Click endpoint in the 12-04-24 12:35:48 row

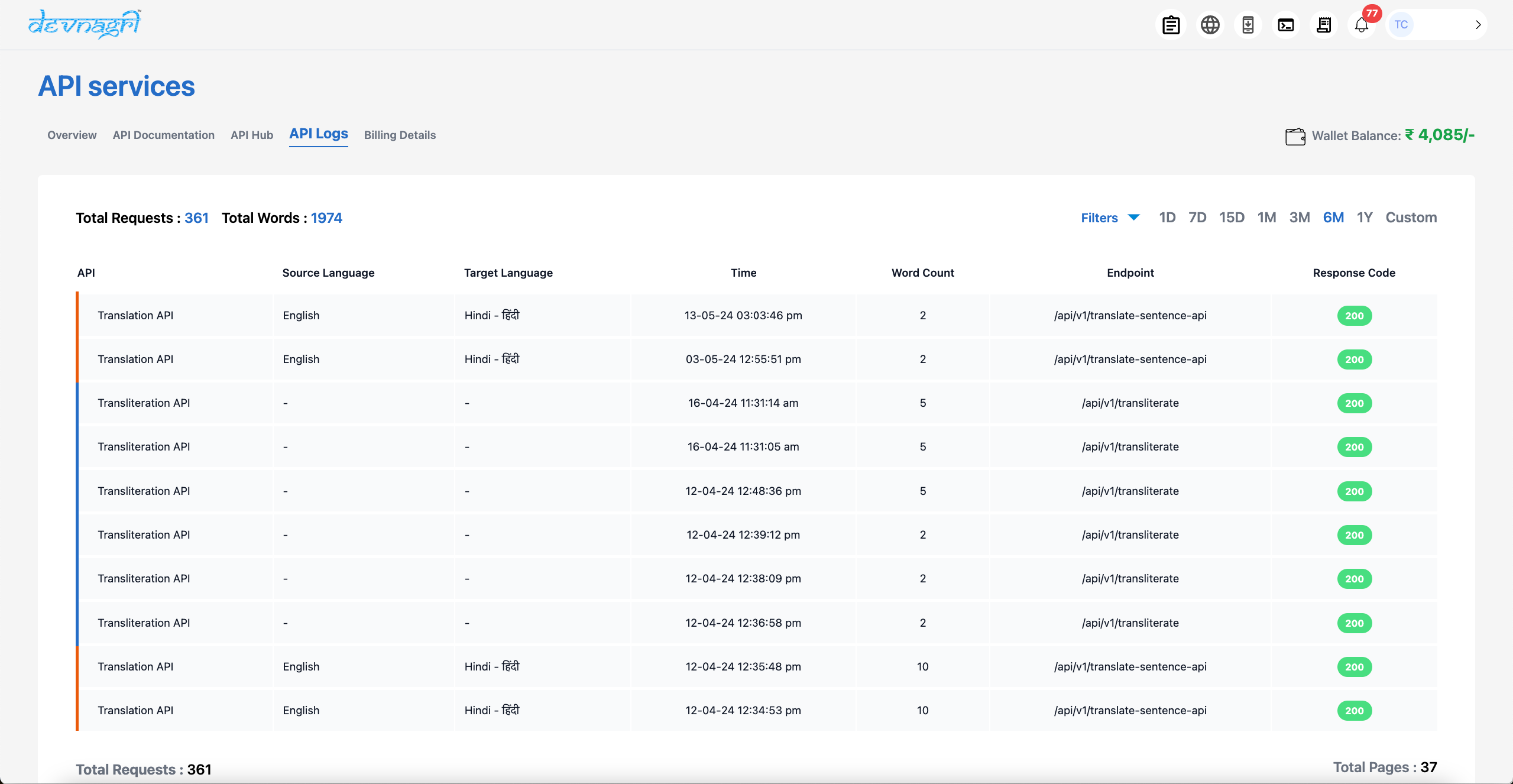point(1130,666)
